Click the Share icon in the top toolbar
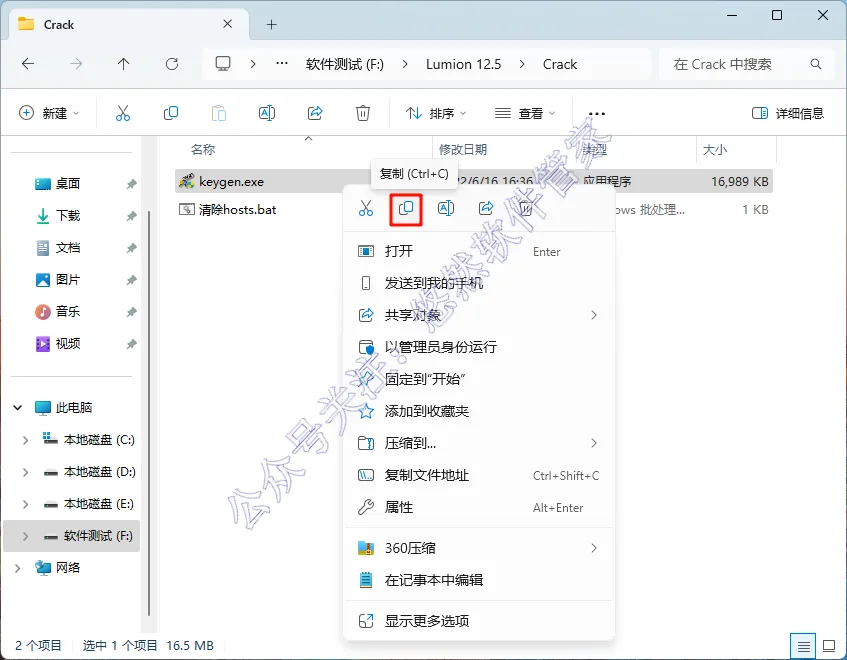The width and height of the screenshot is (847, 660). [x=315, y=113]
